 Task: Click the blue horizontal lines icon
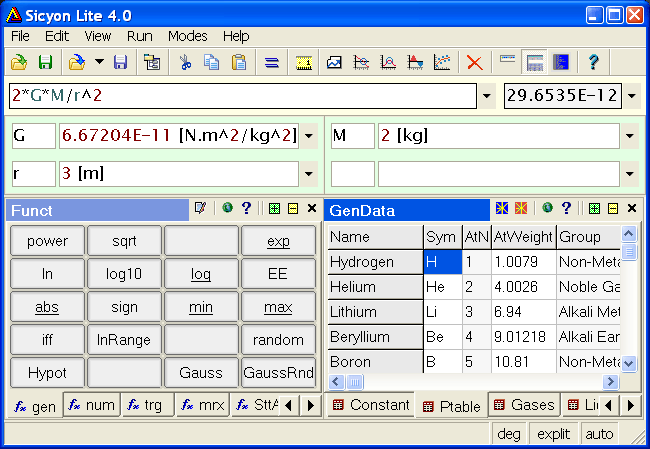(x=272, y=62)
